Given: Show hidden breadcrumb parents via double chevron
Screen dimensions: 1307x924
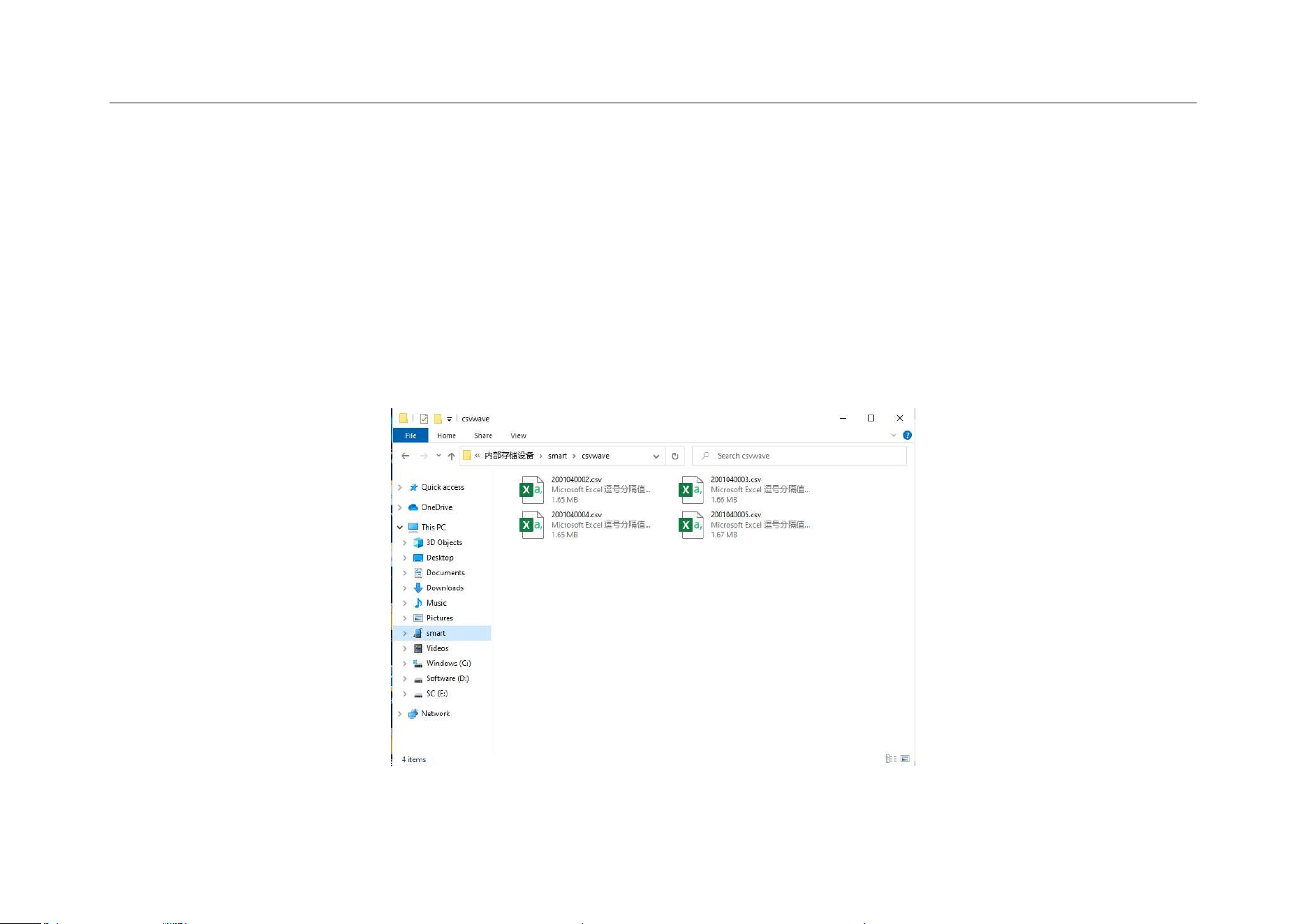Looking at the screenshot, I should click(478, 456).
